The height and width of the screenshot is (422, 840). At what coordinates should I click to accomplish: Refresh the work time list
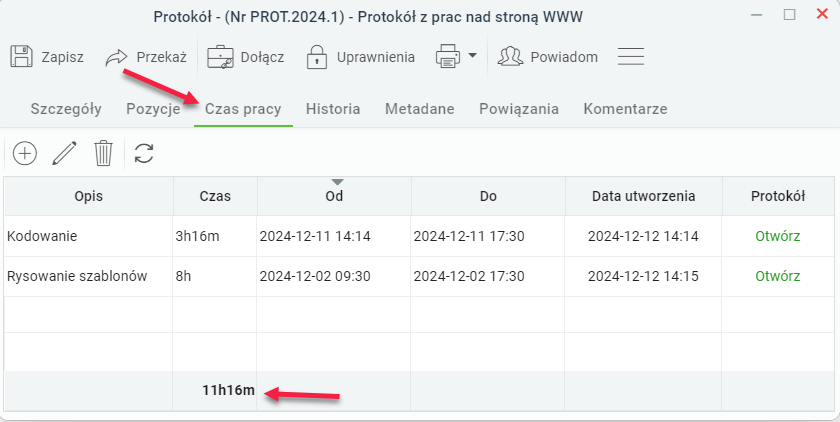pyautogui.click(x=144, y=153)
